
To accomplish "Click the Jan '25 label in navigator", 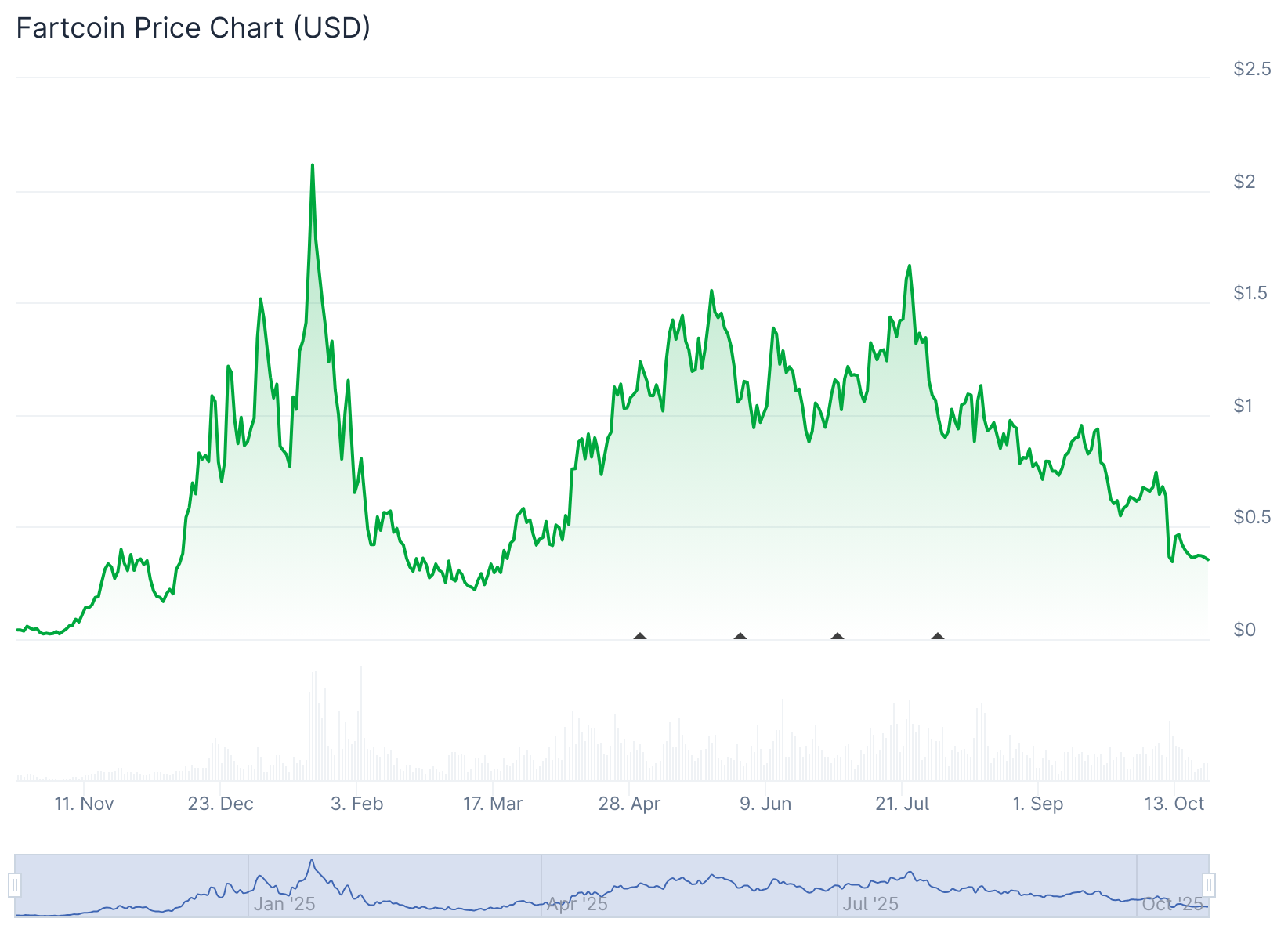I will click(284, 904).
